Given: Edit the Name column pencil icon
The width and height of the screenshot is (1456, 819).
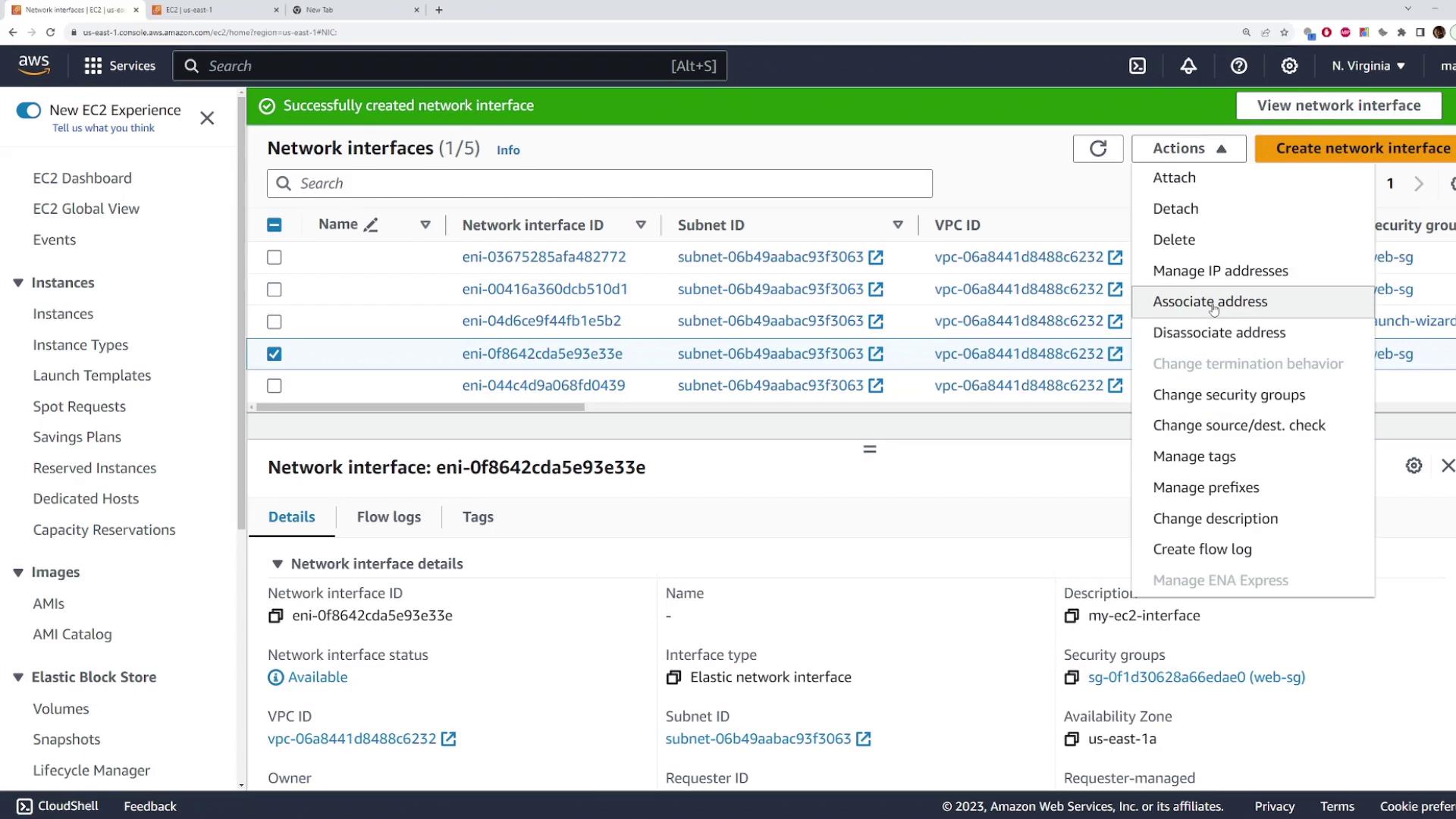Looking at the screenshot, I should pos(371,225).
